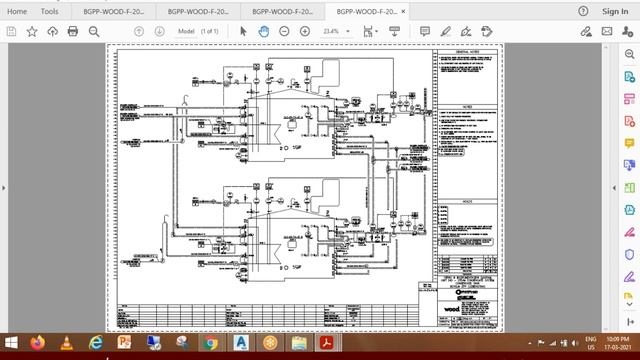The height and width of the screenshot is (360, 640).
Task: Click the Sign In link
Action: pyautogui.click(x=615, y=11)
